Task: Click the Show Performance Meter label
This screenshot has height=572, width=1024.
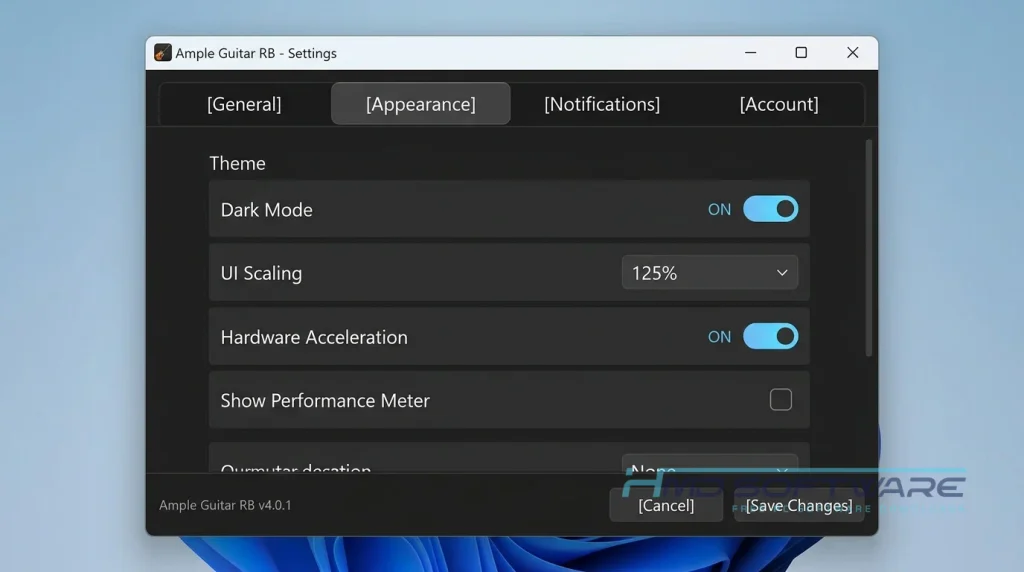Action: 325,400
